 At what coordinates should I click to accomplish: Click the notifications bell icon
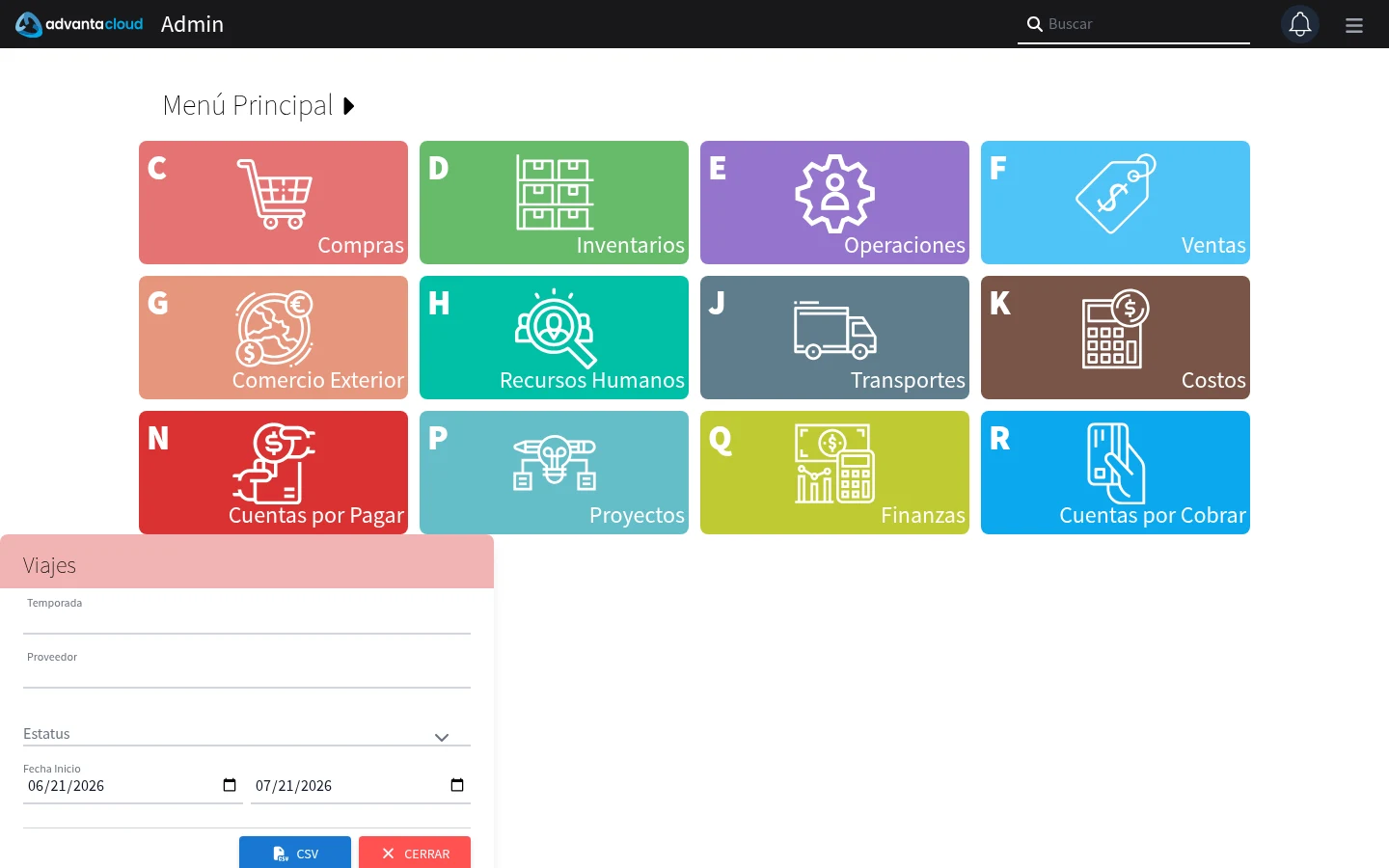coord(1300,24)
